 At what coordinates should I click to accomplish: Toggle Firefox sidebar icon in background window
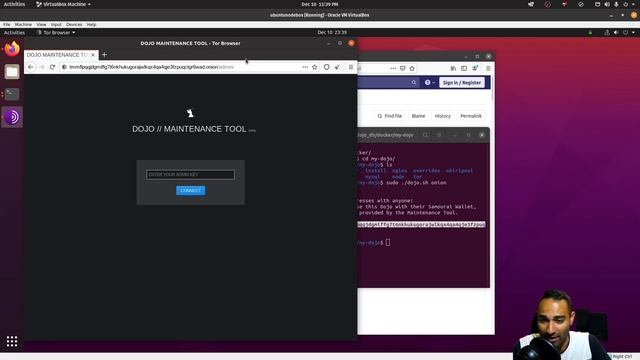464,69
